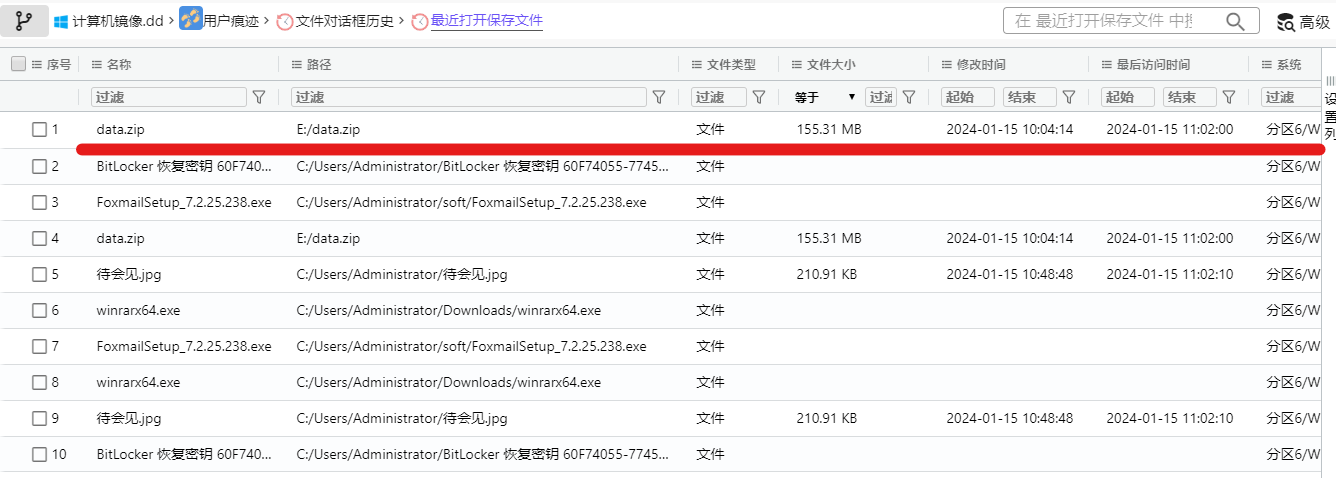Sort by the 文件大小 column header
Screen dimensions: 1336x478
point(831,65)
